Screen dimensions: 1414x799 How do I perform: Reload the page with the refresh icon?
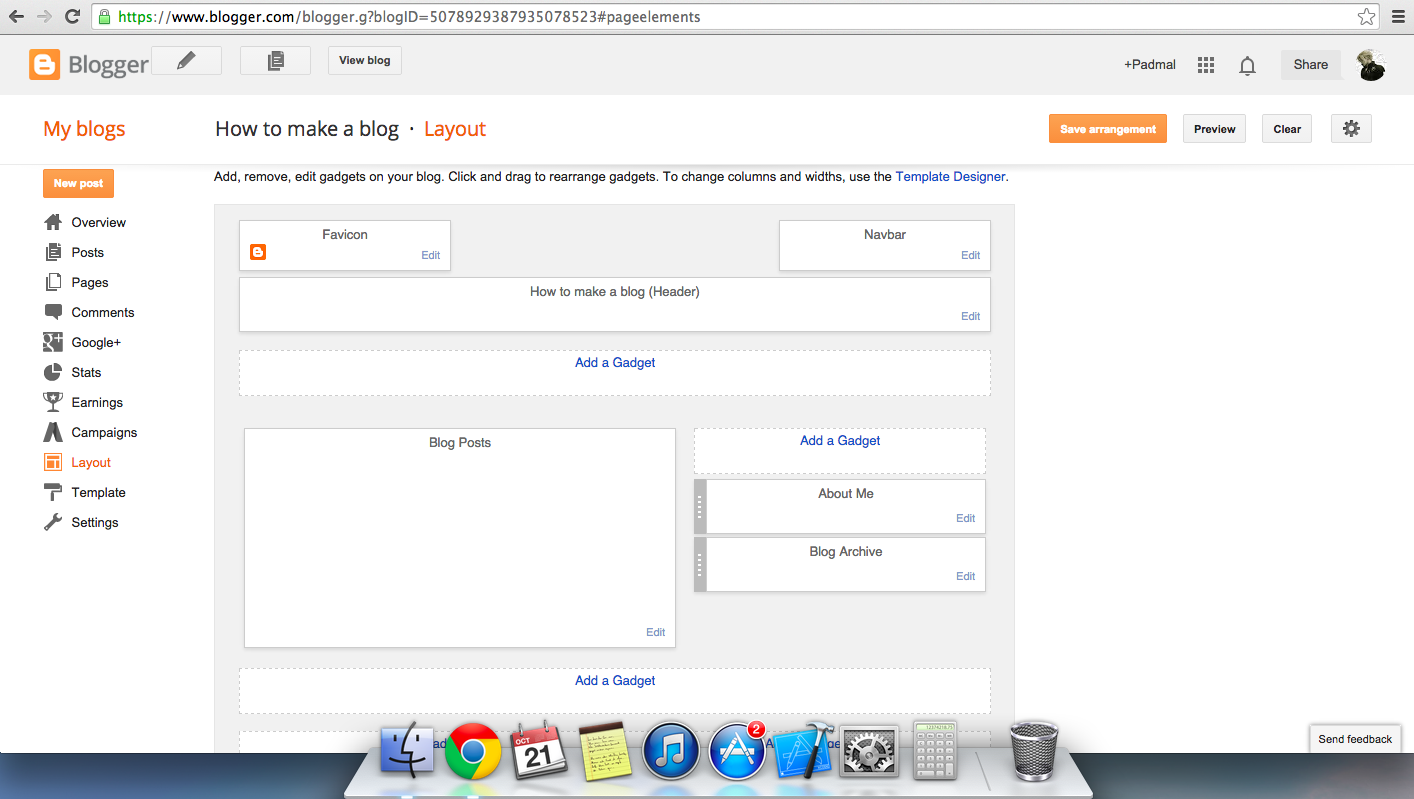[72, 16]
